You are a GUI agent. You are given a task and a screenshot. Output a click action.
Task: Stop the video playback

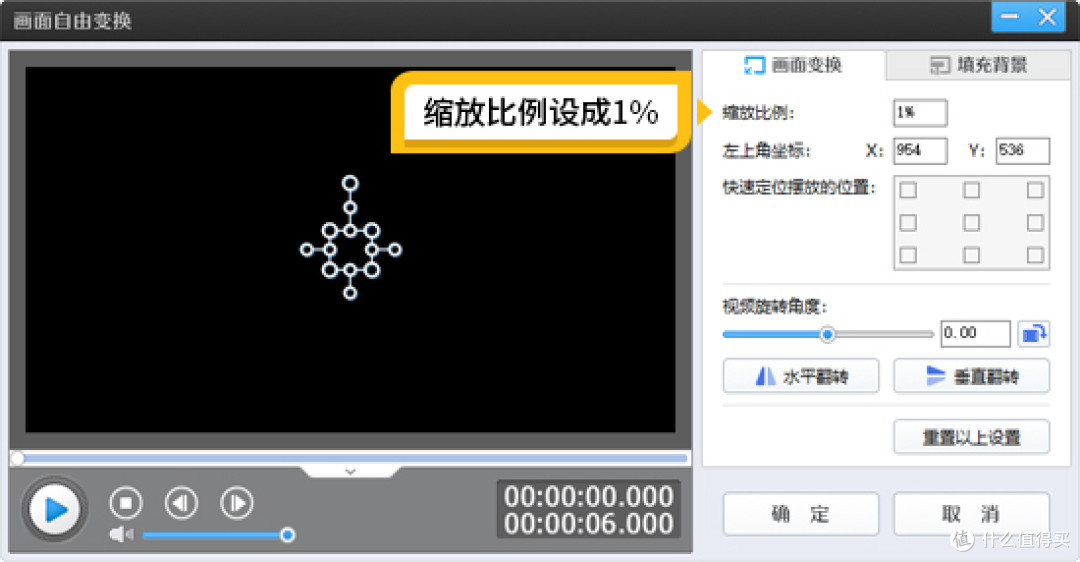point(125,503)
